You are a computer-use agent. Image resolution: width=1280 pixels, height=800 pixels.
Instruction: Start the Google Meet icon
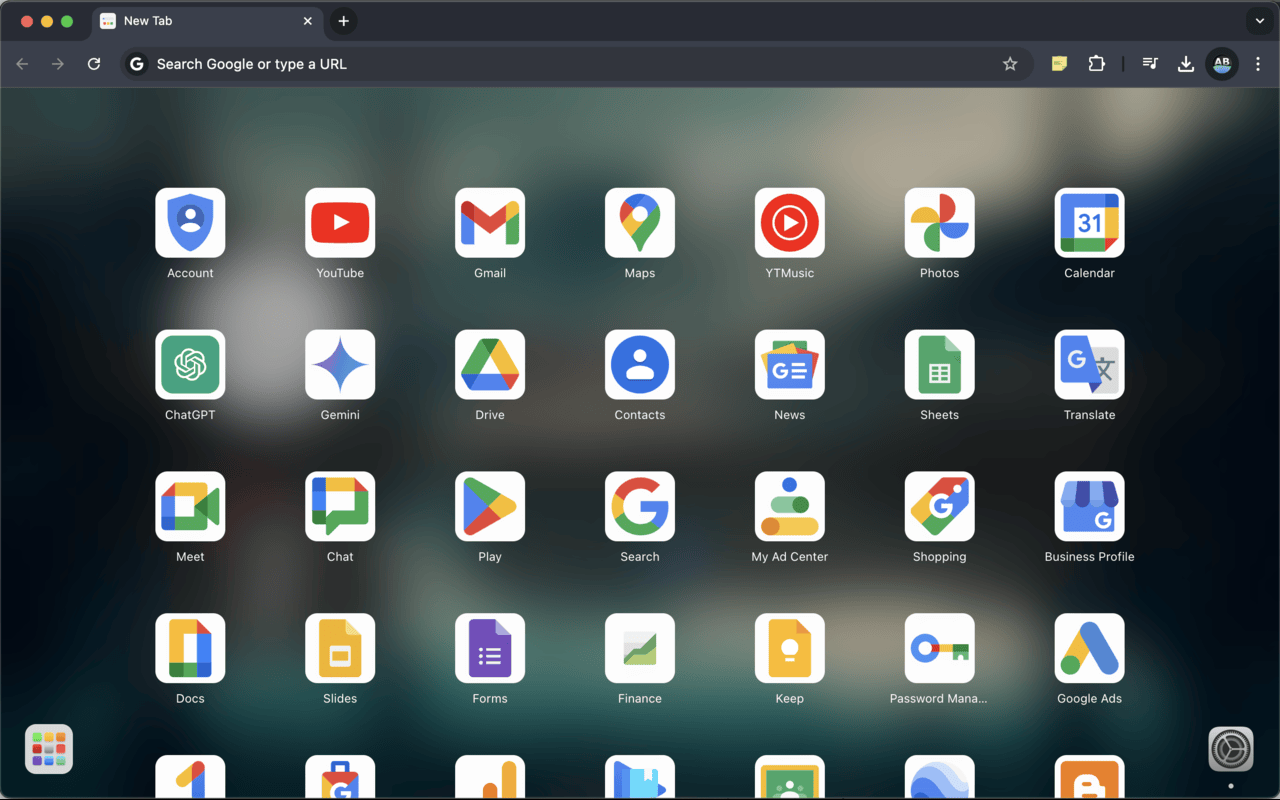coord(190,507)
